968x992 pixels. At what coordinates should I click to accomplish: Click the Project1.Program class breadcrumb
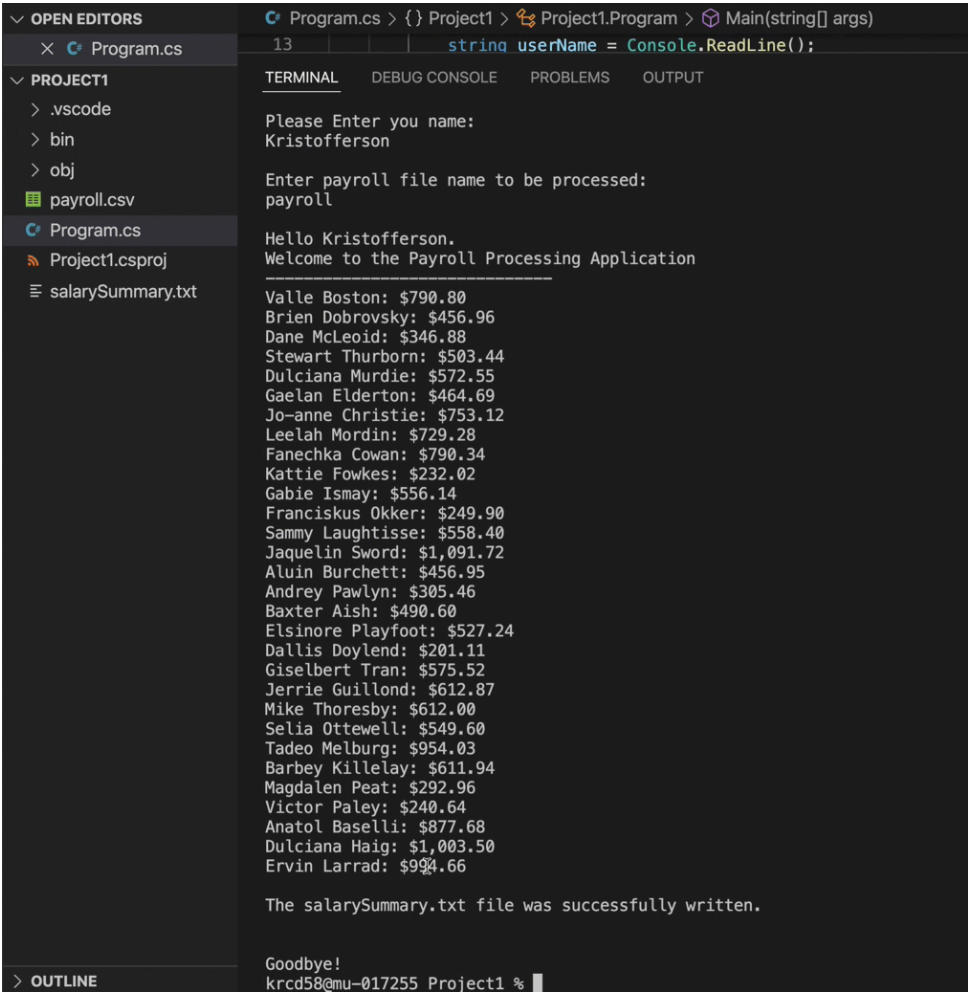pos(609,18)
